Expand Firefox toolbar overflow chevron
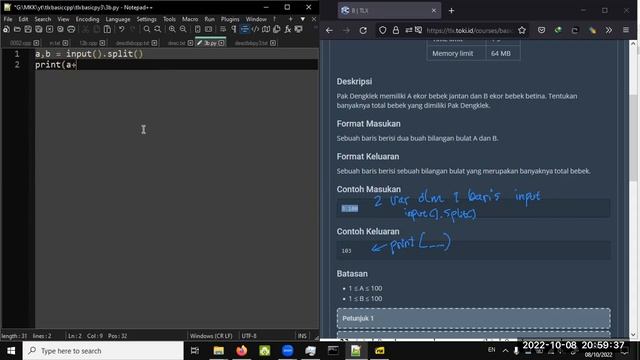The image size is (640, 360). click(609, 30)
